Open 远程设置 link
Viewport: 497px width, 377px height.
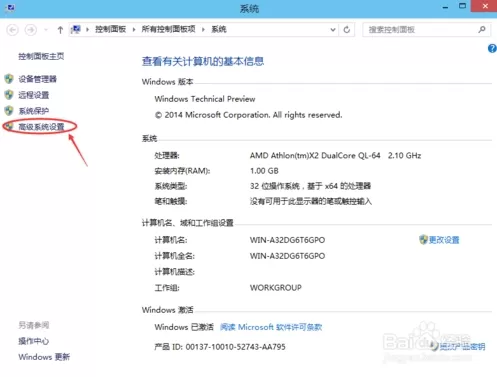click(34, 95)
